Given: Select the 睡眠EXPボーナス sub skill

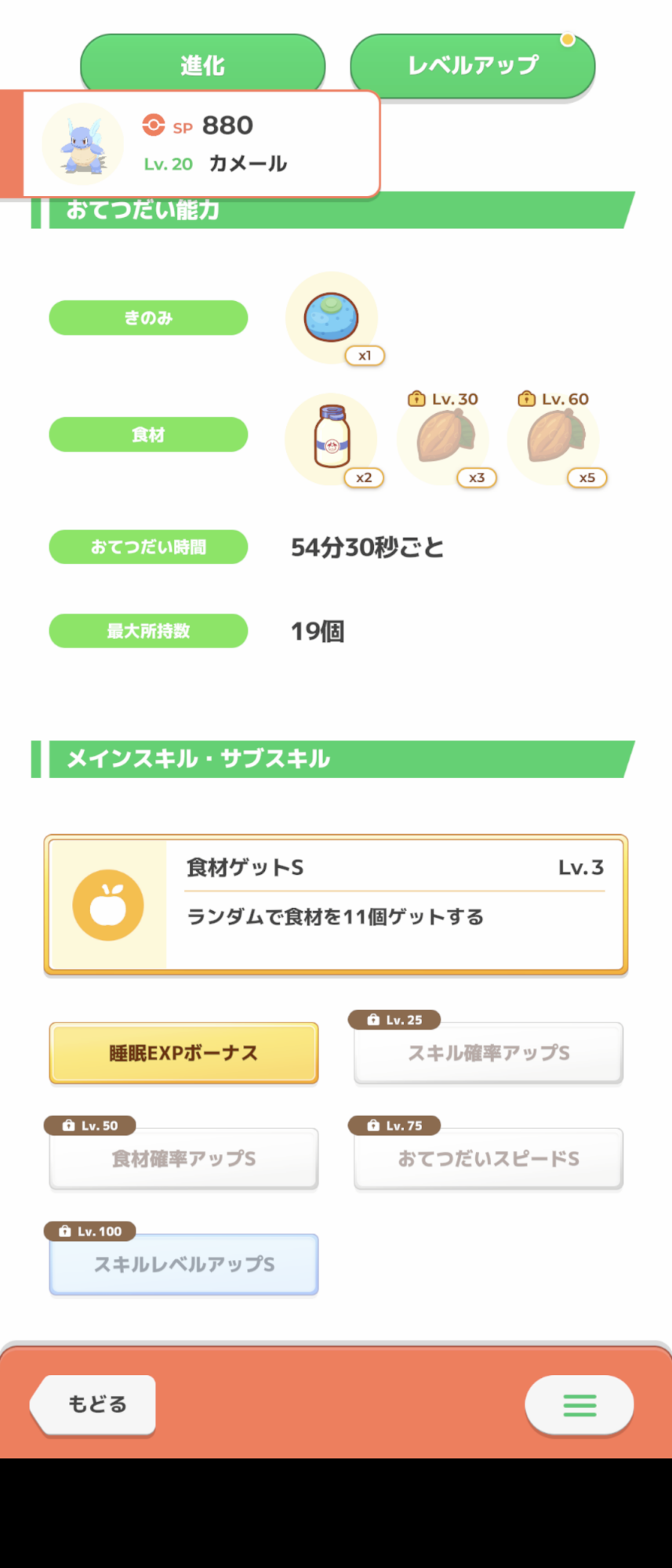Looking at the screenshot, I should pos(183,1053).
